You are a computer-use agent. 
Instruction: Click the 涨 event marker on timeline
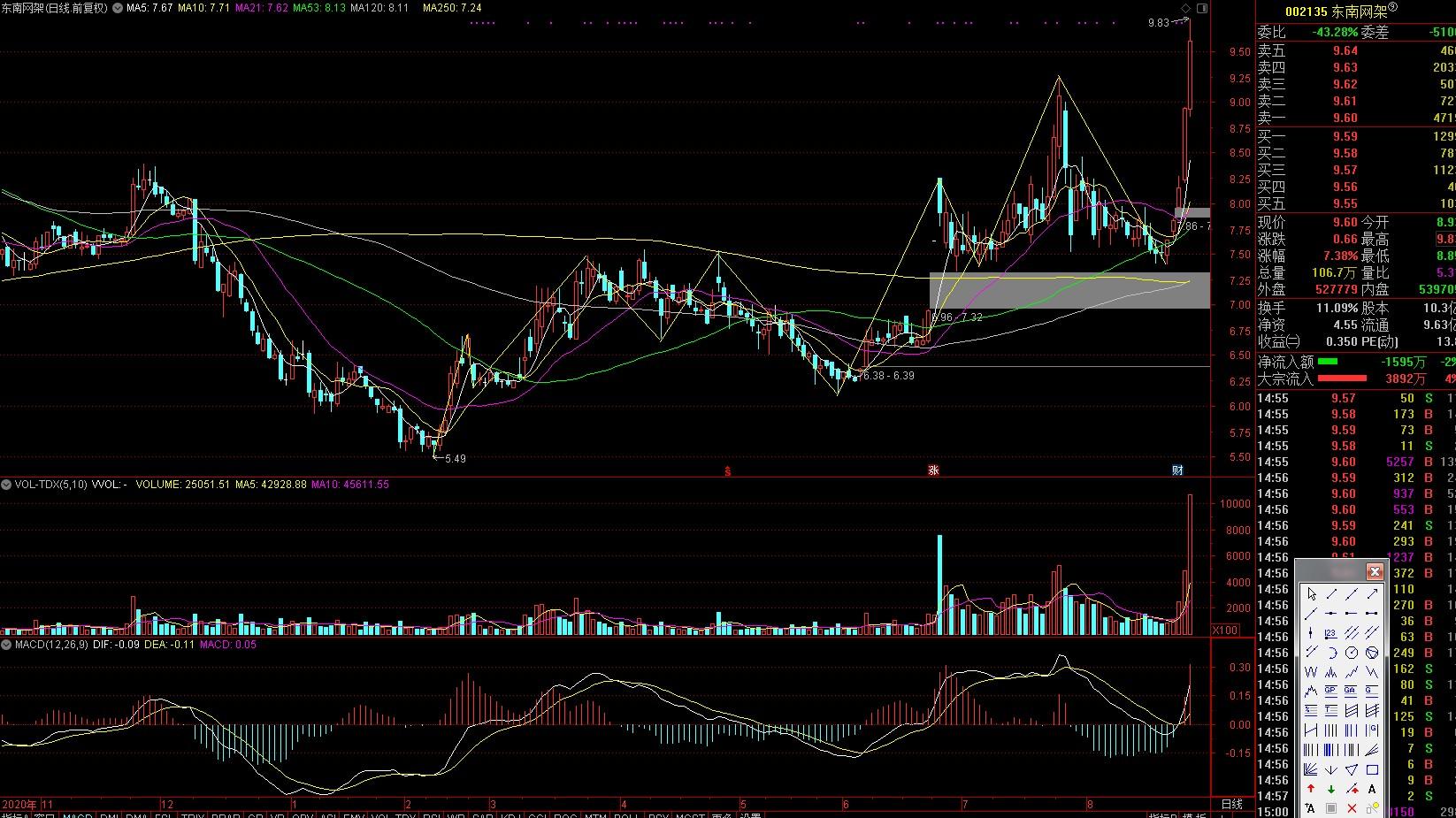[x=933, y=470]
